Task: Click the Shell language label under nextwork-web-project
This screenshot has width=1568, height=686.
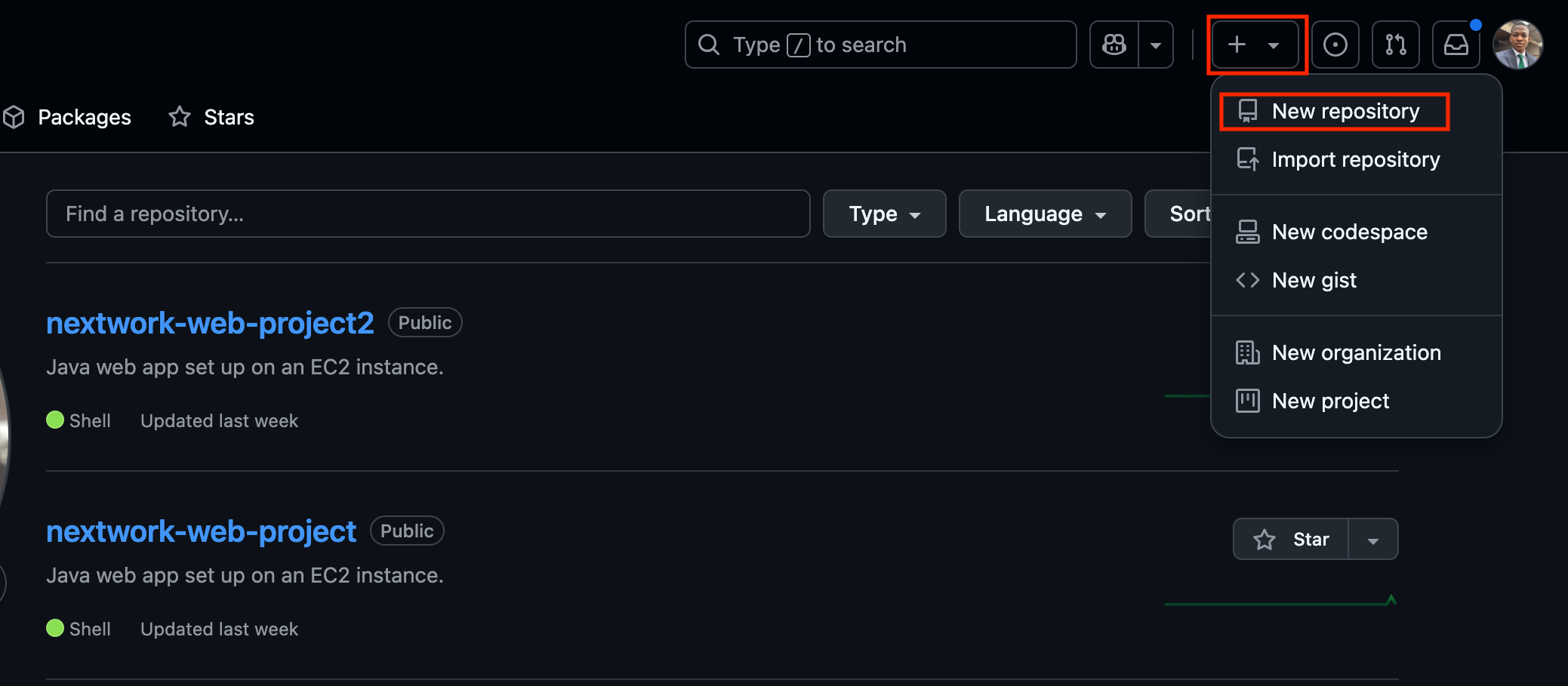Action: point(90,629)
